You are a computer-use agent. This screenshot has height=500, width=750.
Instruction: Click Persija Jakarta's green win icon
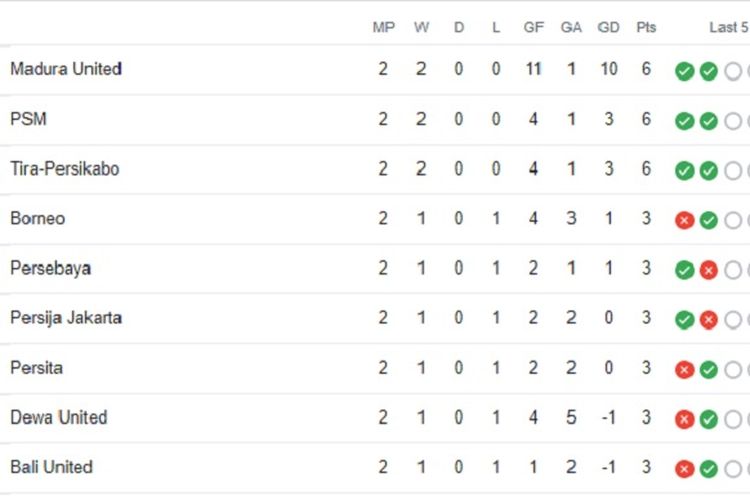(684, 320)
